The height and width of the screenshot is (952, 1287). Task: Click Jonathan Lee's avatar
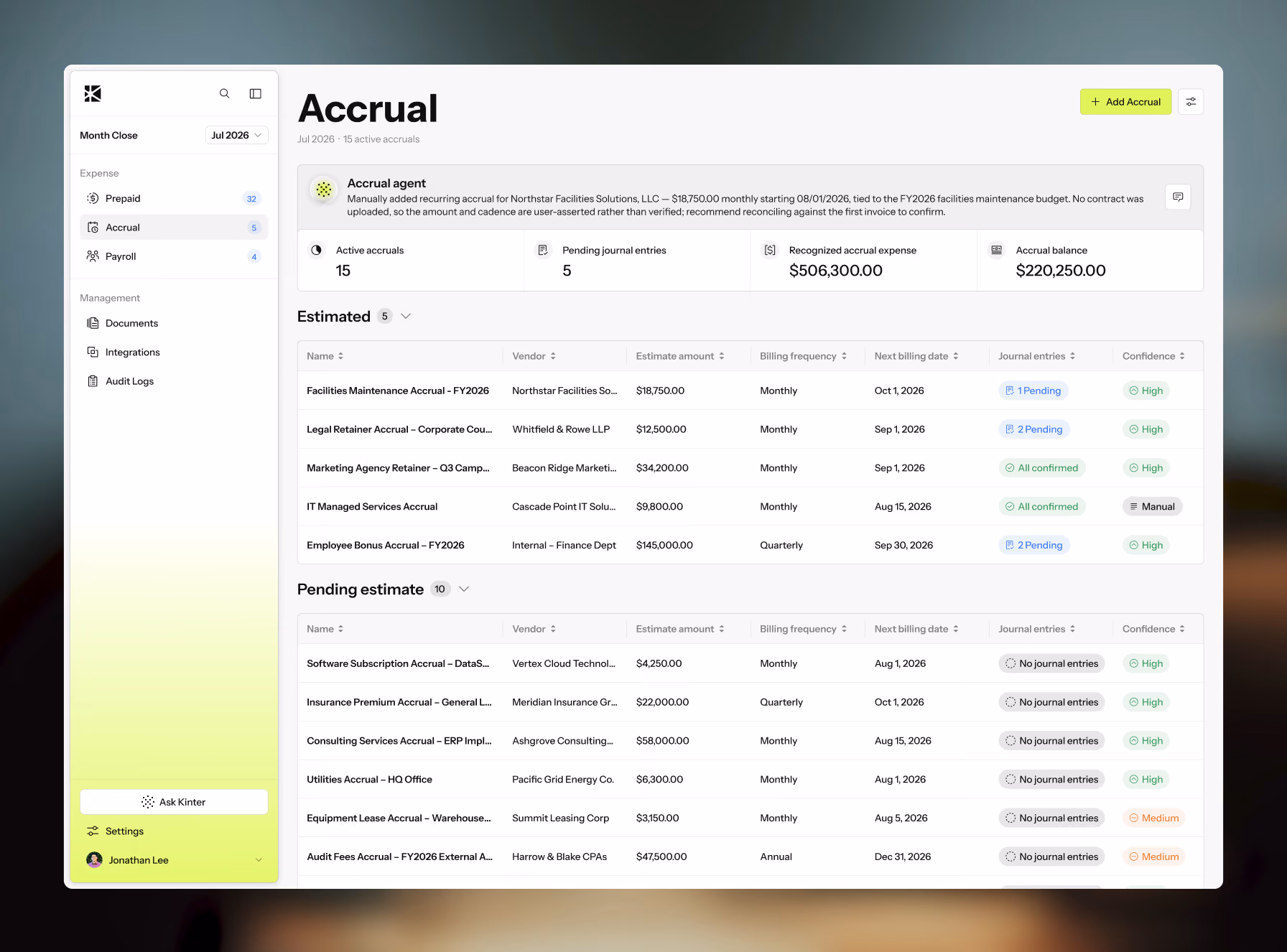94,860
